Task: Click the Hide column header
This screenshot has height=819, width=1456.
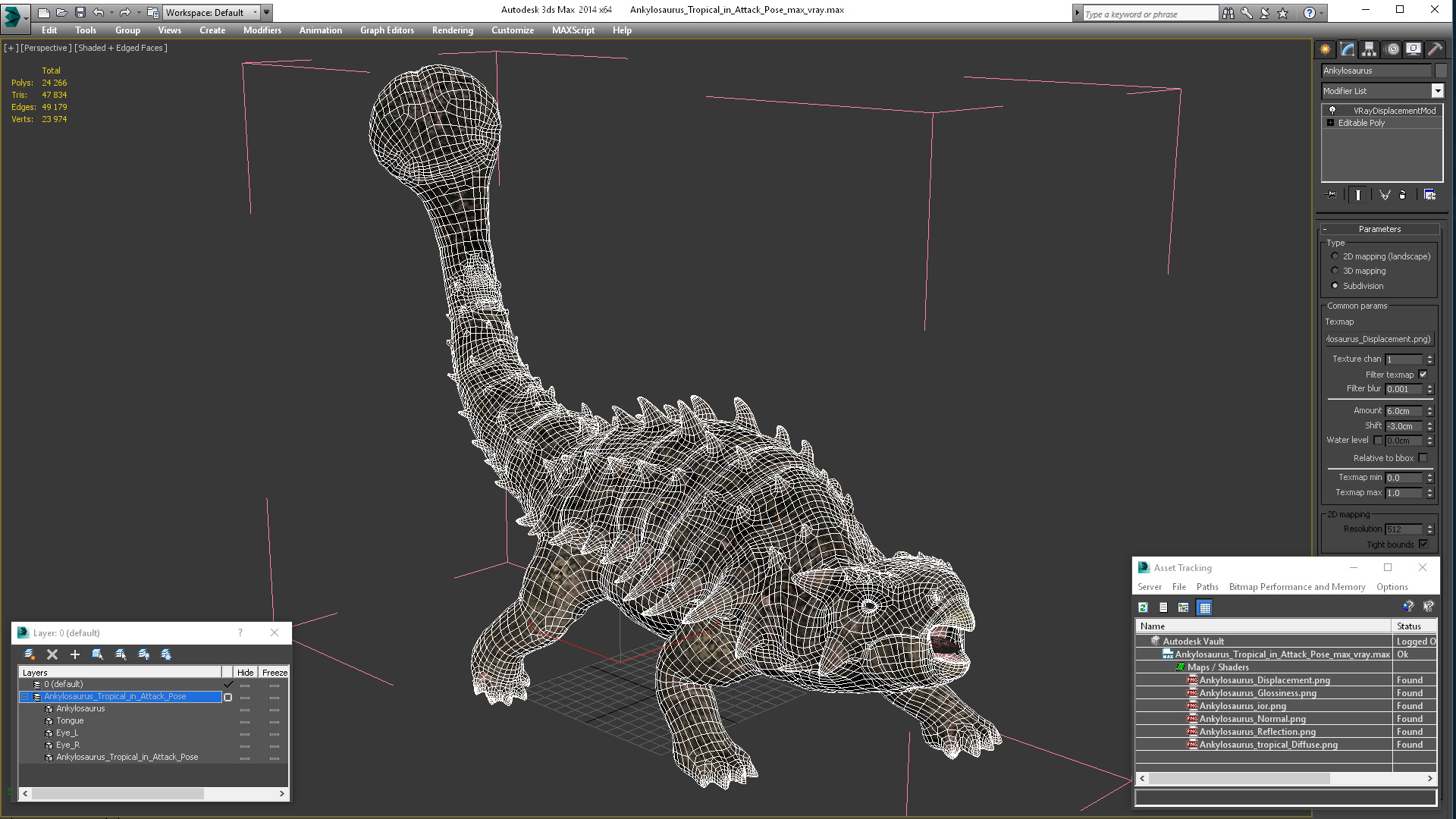Action: pyautogui.click(x=245, y=673)
